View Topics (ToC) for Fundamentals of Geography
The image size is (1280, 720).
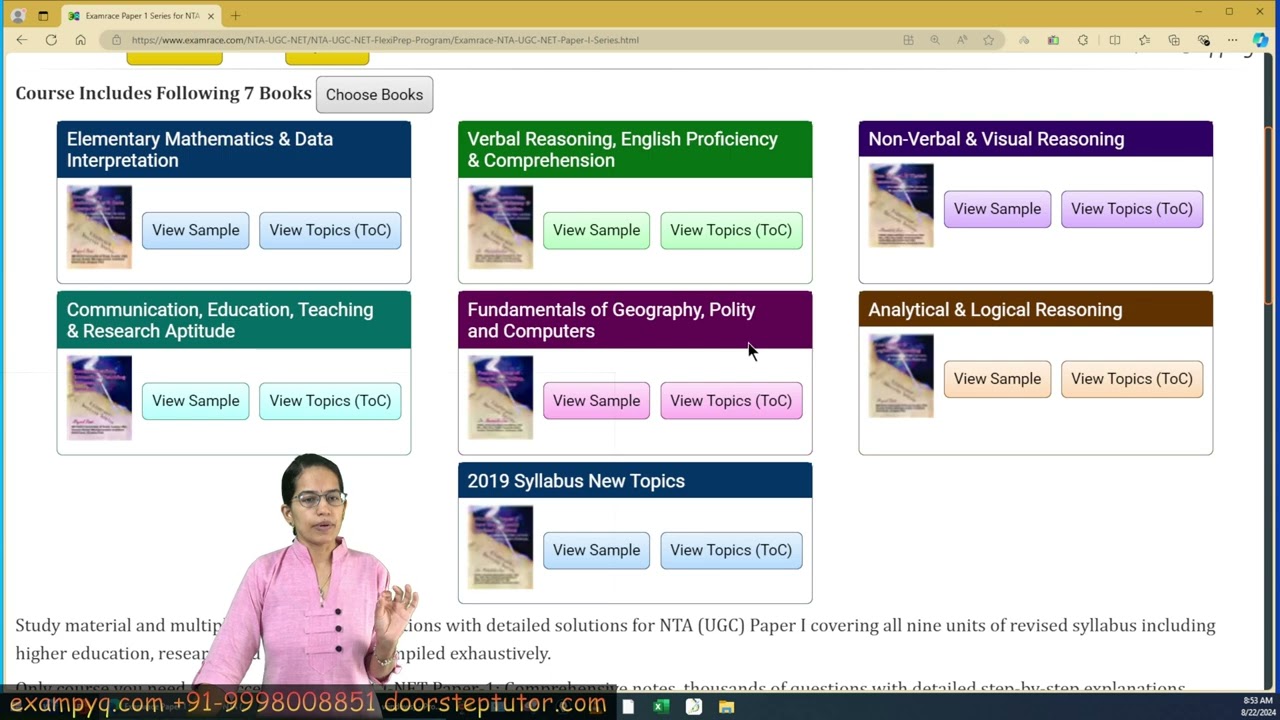tap(731, 401)
